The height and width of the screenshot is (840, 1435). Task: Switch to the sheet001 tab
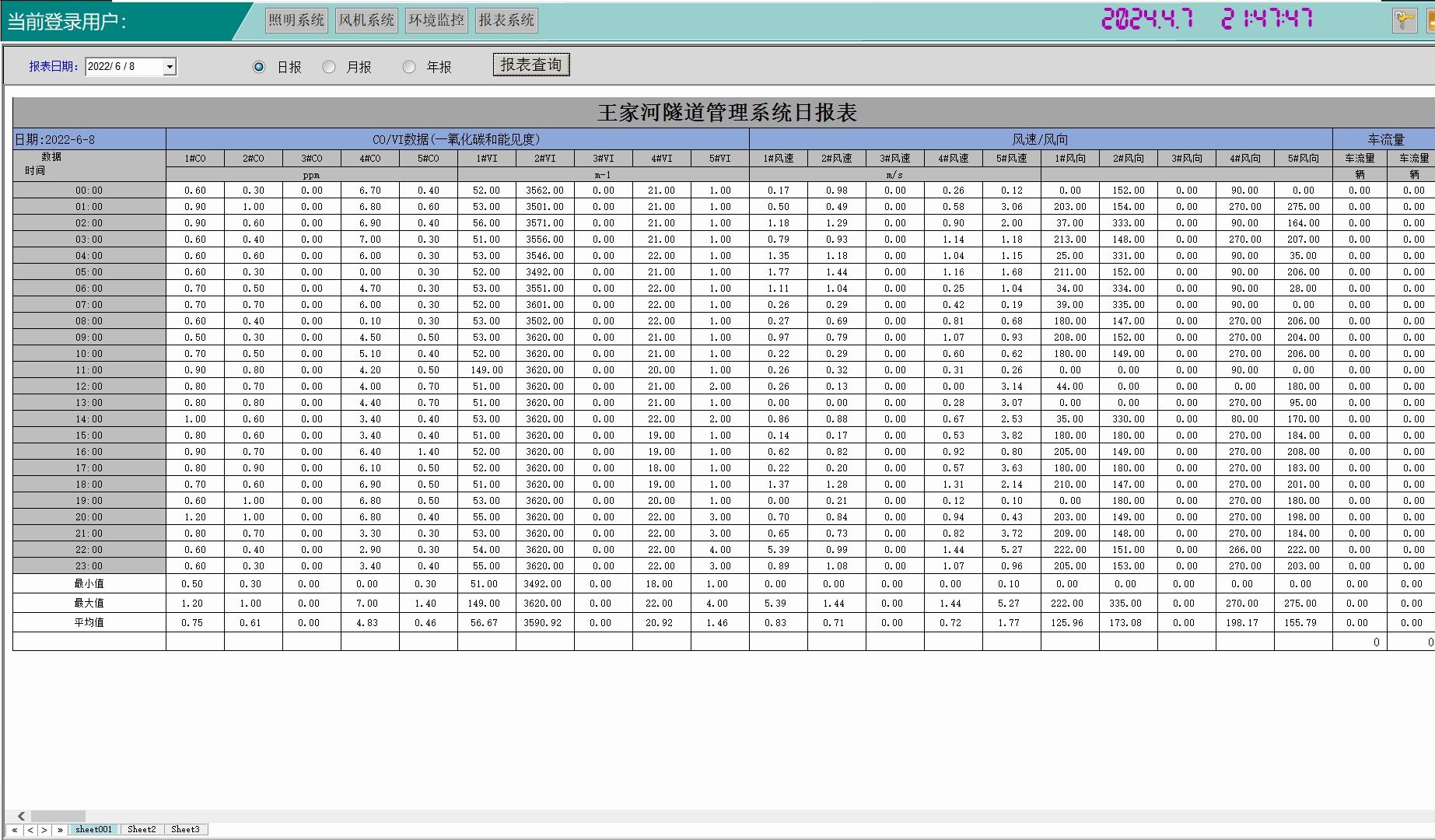(x=93, y=829)
